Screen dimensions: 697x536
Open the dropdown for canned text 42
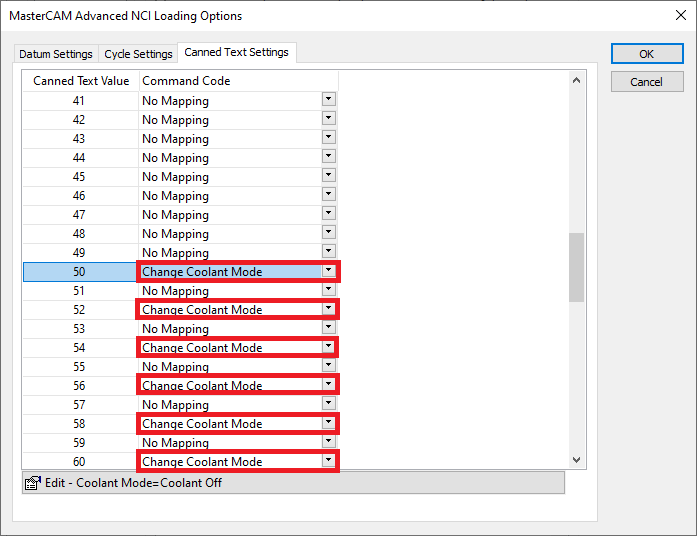[x=328, y=118]
